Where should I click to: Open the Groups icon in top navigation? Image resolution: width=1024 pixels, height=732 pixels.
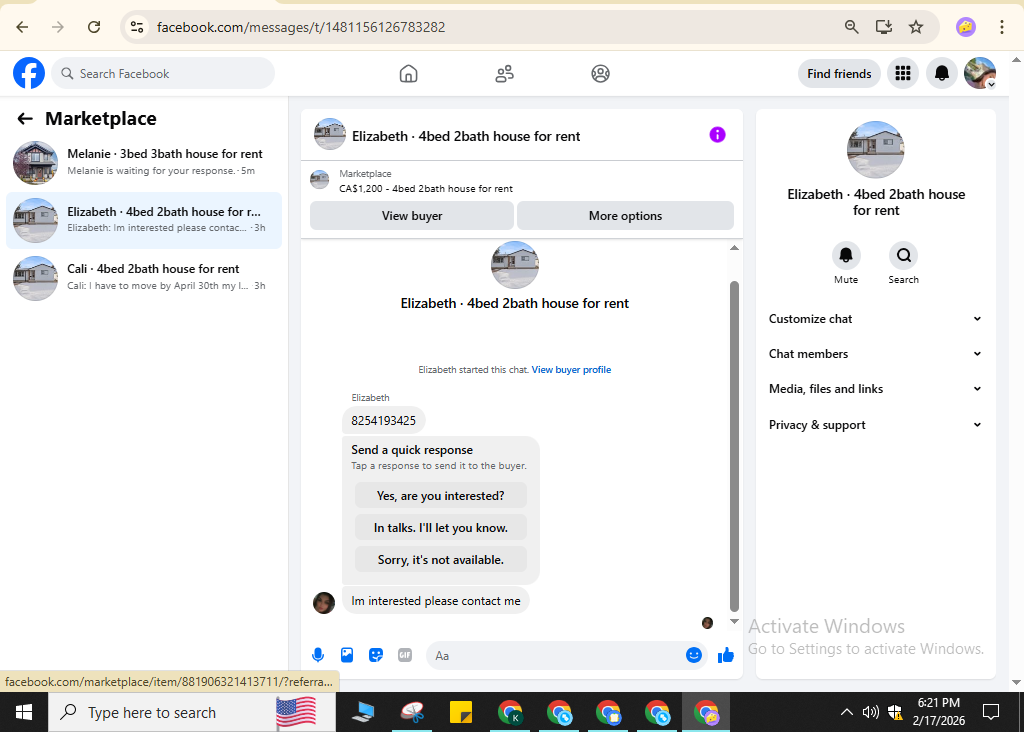coord(600,74)
